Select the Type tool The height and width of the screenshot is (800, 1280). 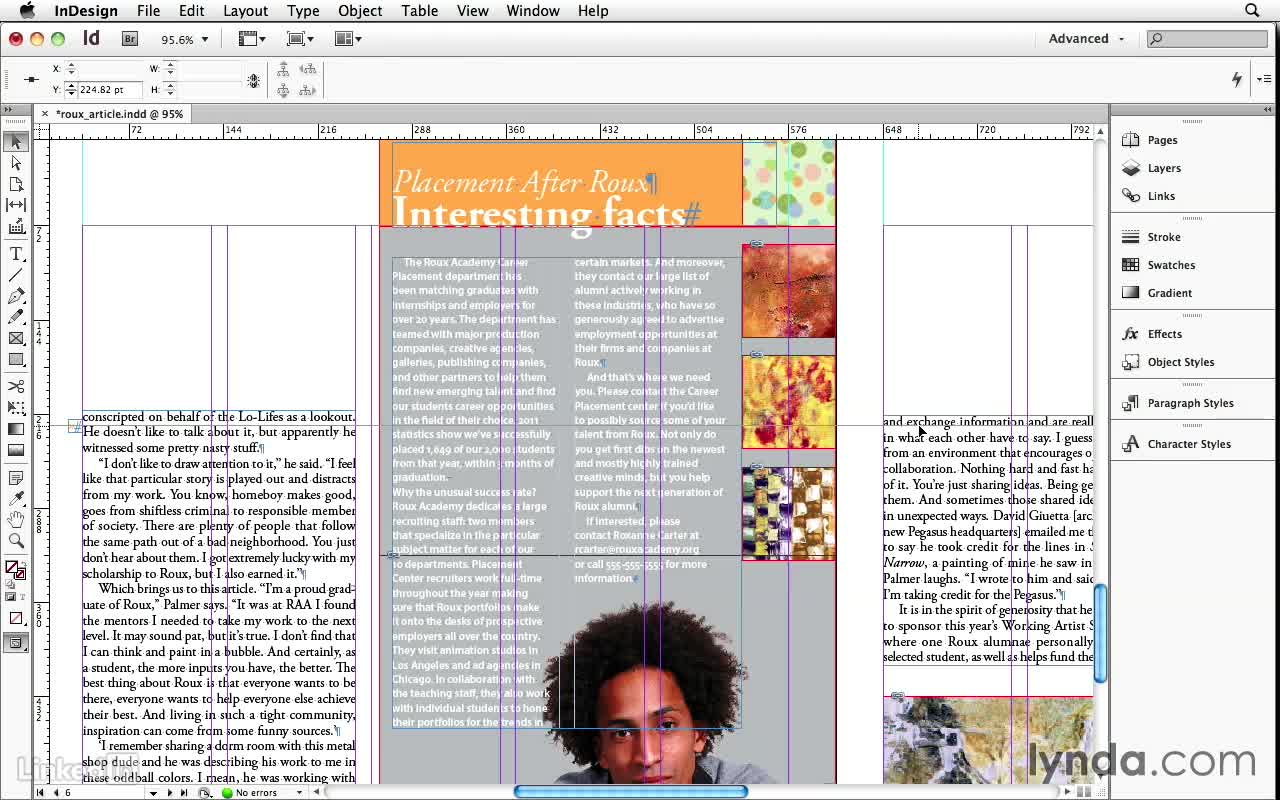tap(16, 254)
